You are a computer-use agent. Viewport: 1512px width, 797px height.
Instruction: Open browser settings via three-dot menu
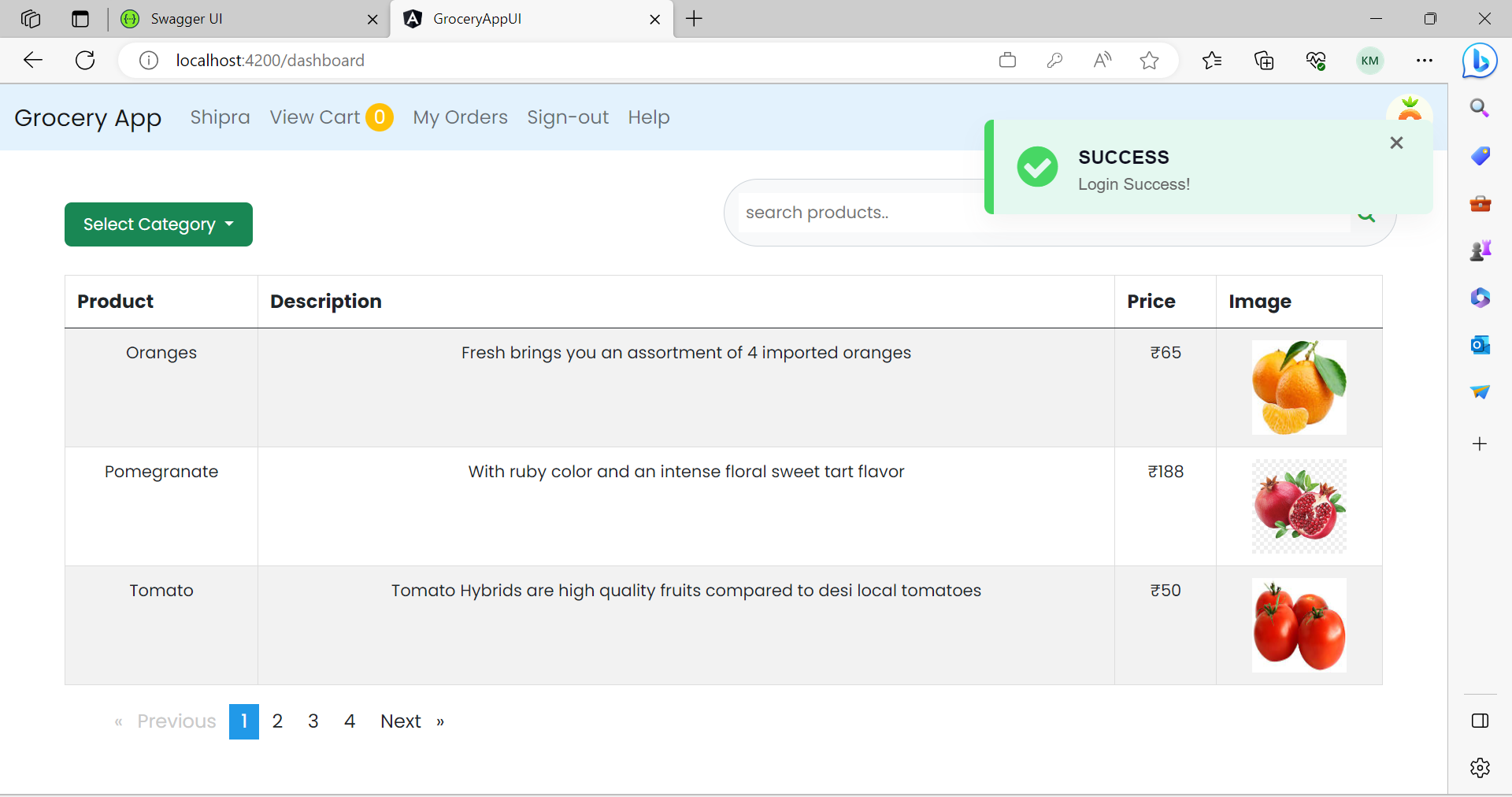1425,60
